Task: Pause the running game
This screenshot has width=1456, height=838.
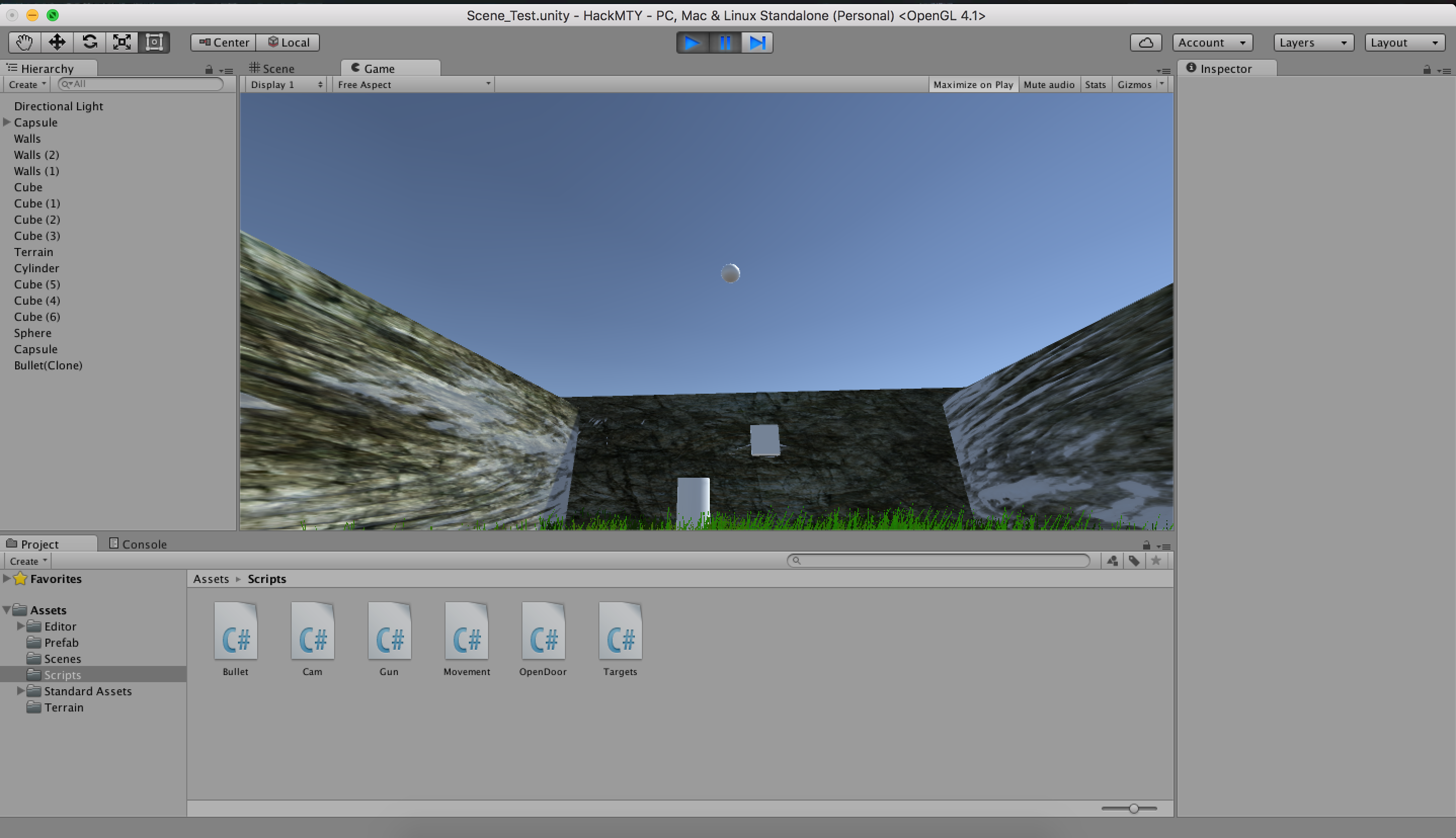Action: click(725, 43)
